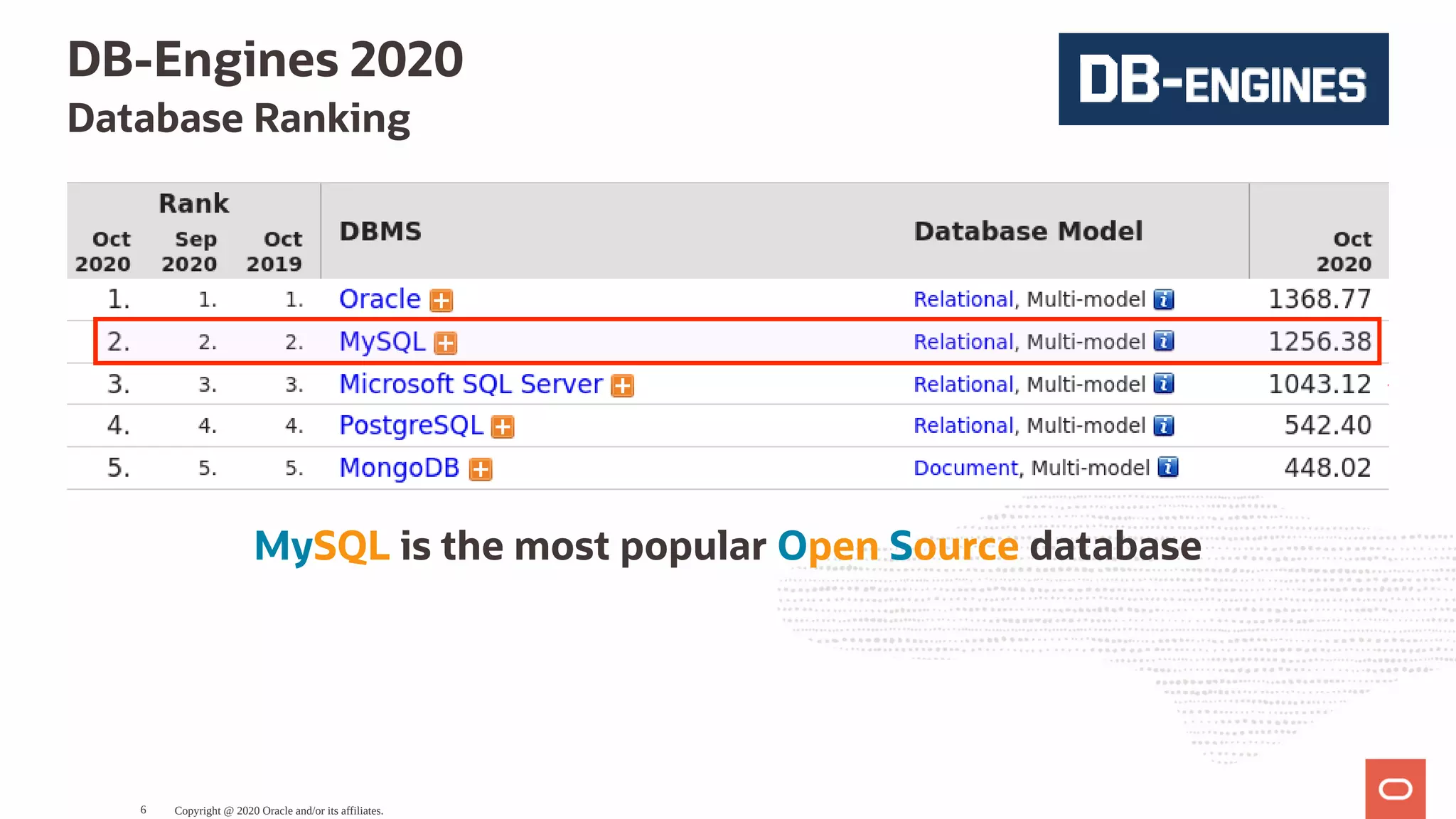The width and height of the screenshot is (1456, 819).
Task: Click the info icon in the MongoDB row
Action: tap(1168, 467)
